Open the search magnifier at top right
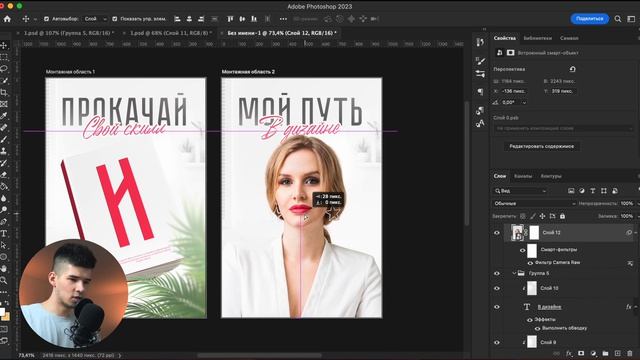This screenshot has height=360, width=640. 618,19
